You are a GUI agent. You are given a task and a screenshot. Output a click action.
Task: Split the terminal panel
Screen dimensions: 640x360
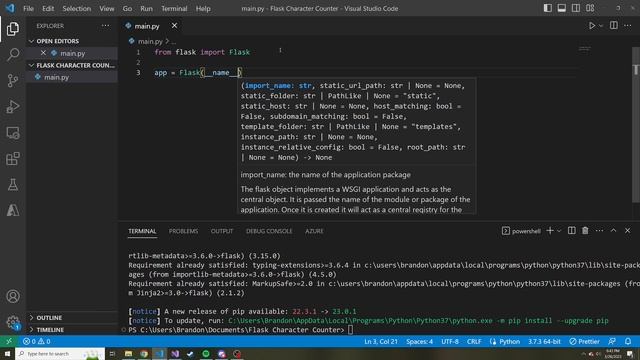point(571,231)
